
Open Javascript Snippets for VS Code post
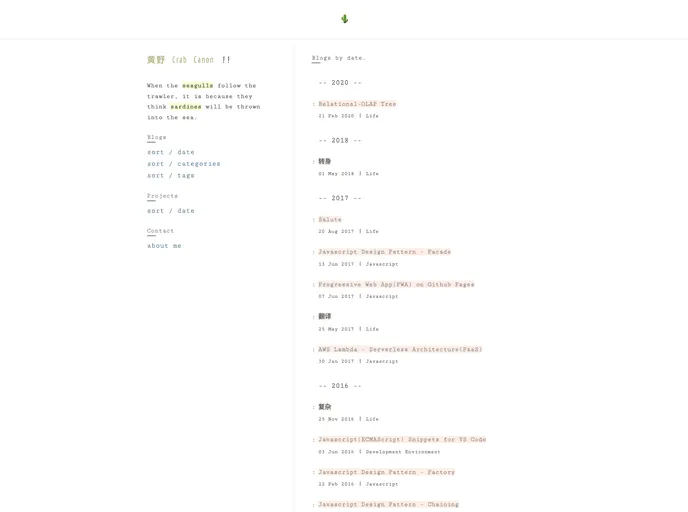[x=402, y=440]
